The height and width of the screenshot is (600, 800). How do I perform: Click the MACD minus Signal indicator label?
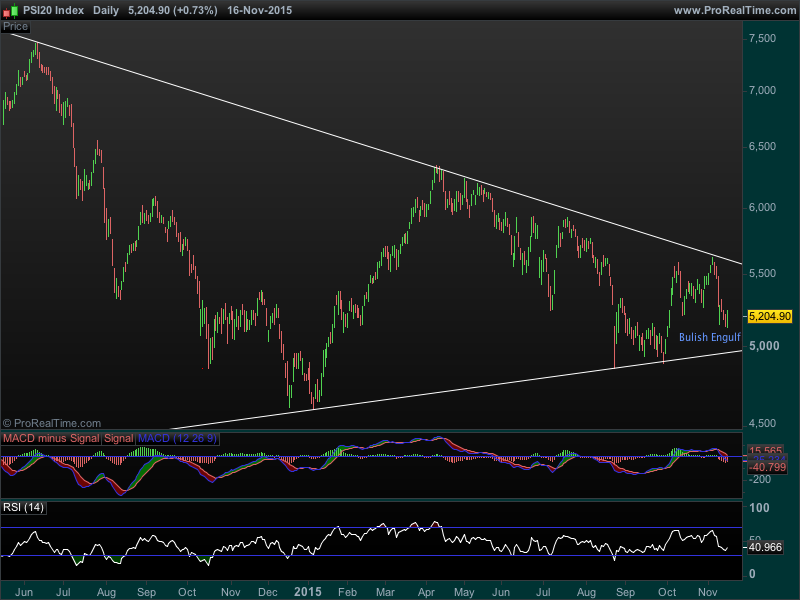click(x=51, y=439)
